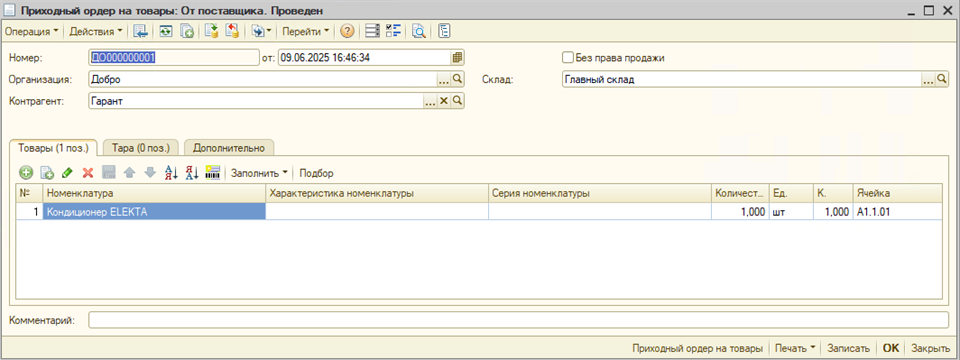Click the post document icon with green arrow

tap(212, 31)
